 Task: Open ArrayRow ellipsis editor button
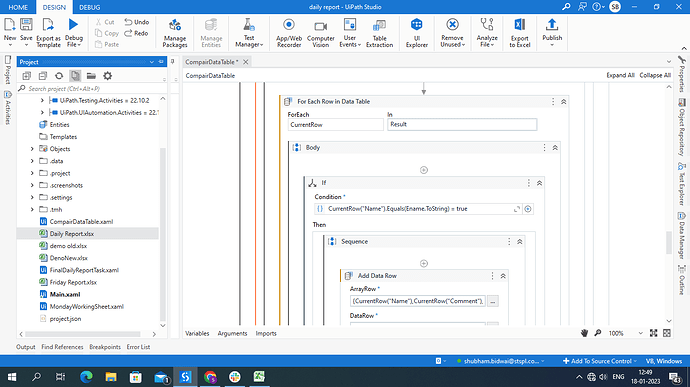492,302
